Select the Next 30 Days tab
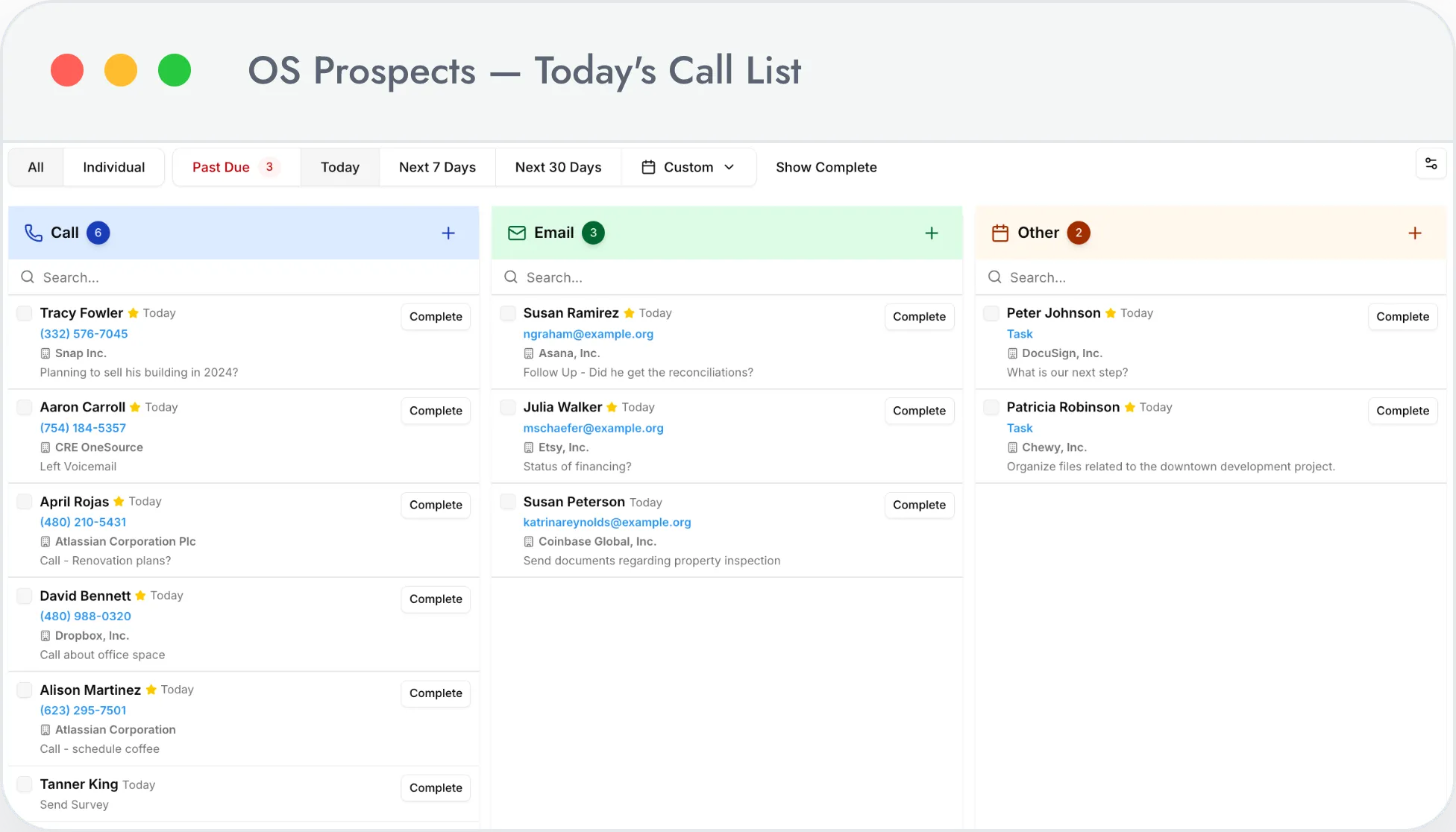 (x=558, y=167)
